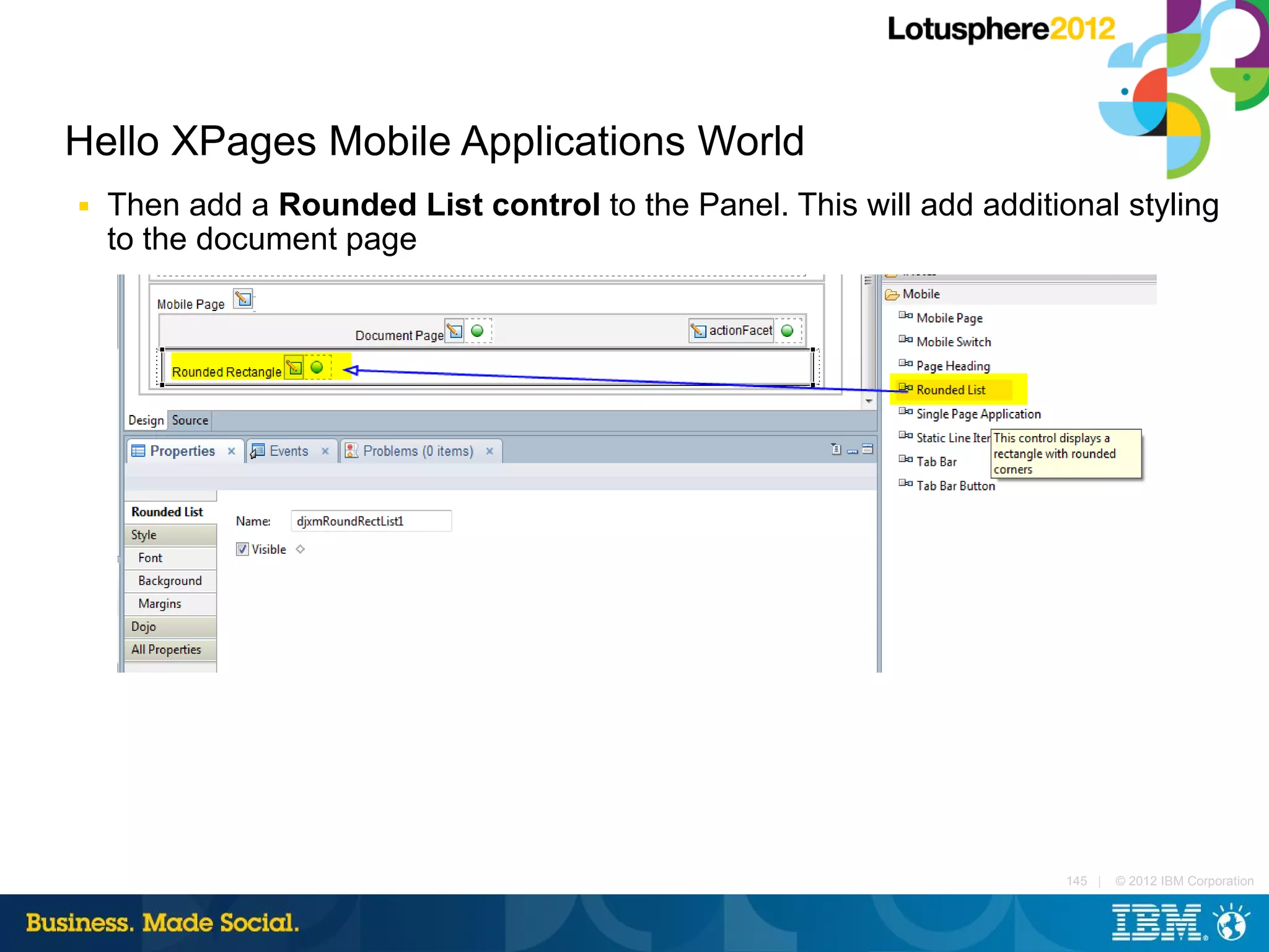Select the Dojo properties section
The image size is (1269, 952).
170,627
